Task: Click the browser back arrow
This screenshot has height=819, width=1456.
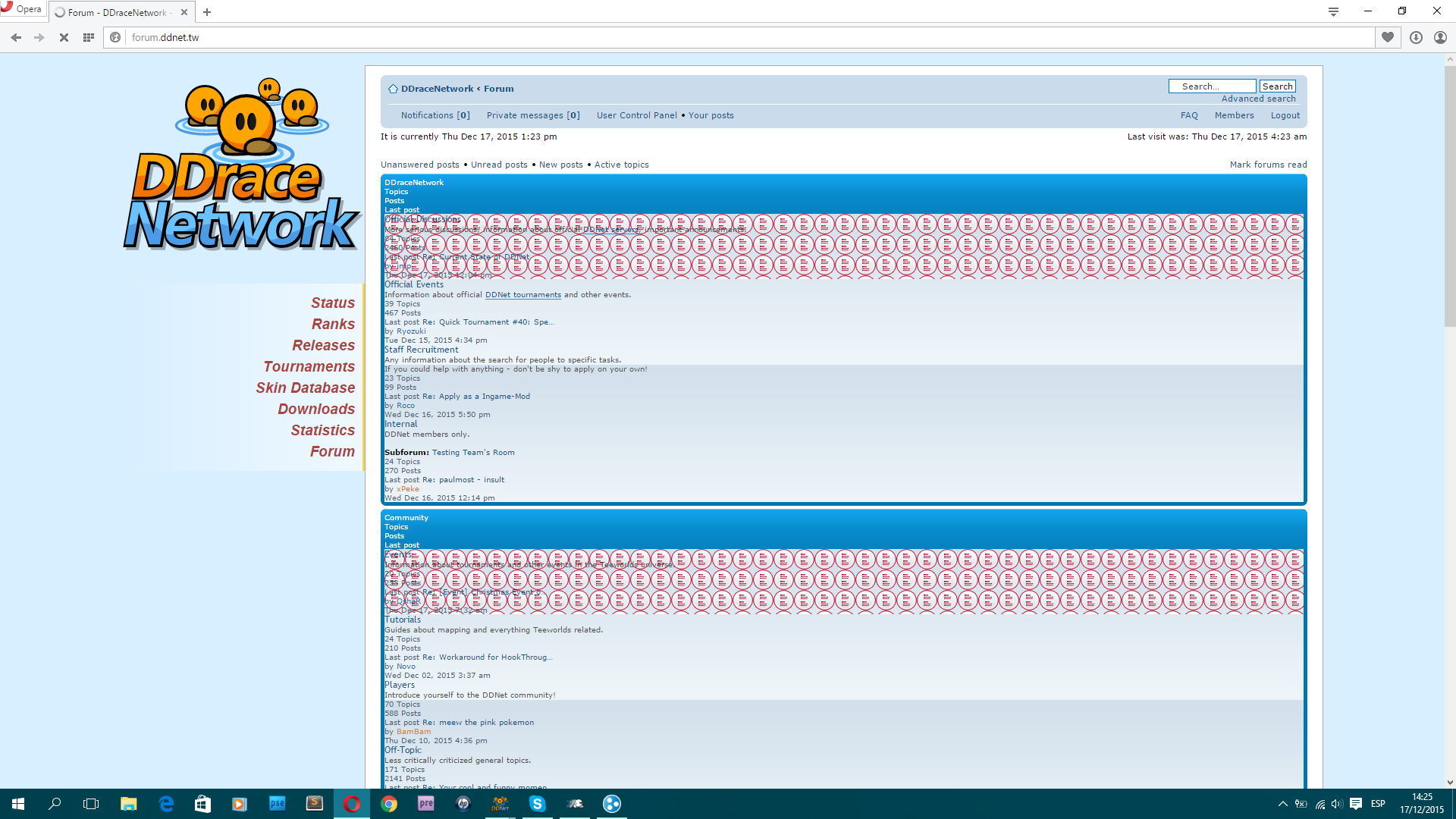Action: (x=16, y=37)
